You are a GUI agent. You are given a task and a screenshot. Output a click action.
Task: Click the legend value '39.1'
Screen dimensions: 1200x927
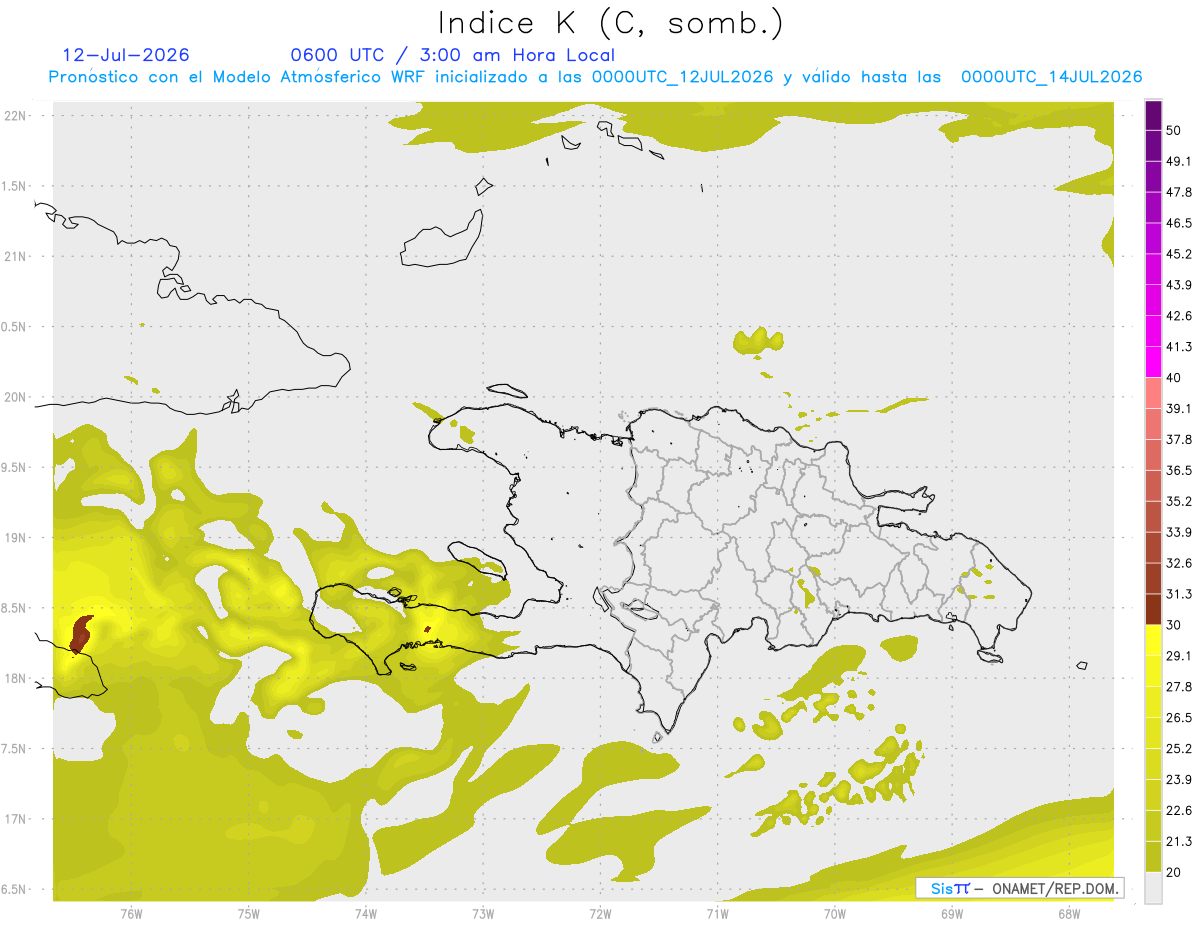(x=1179, y=409)
